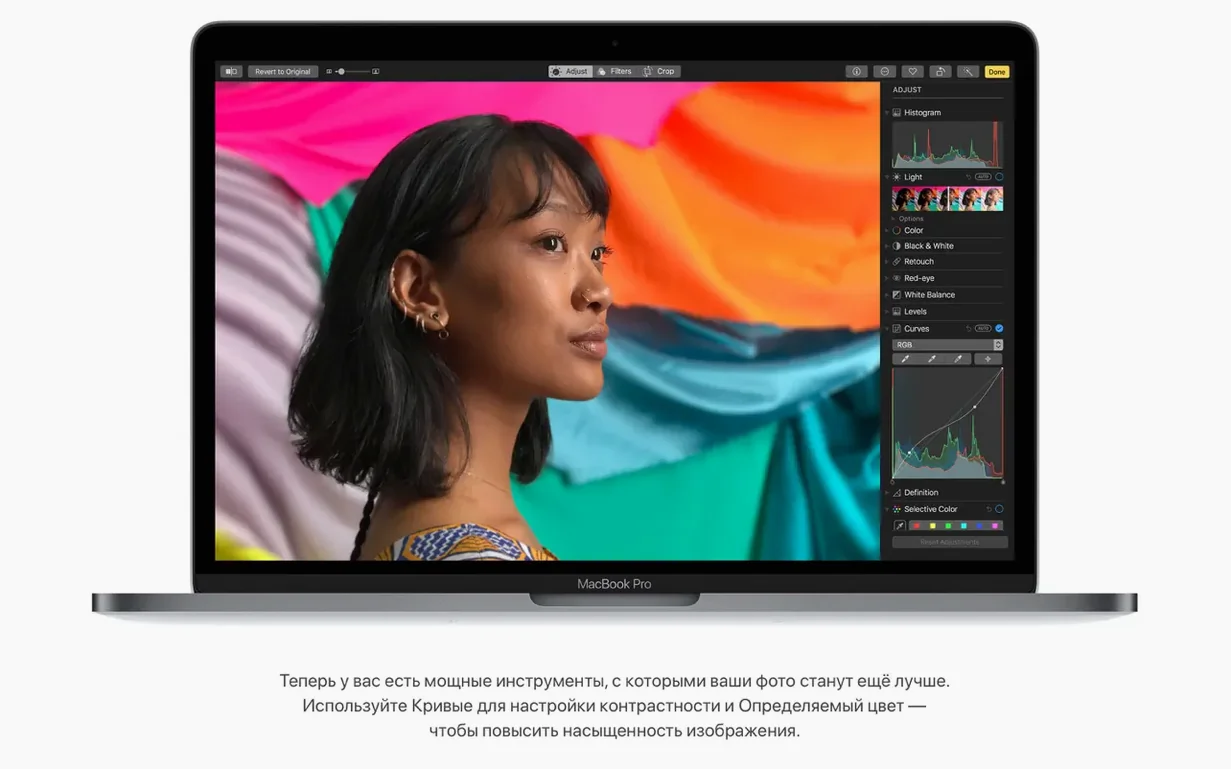1231x769 pixels.
Task: Toggle the Selective Color circle on
Action: [999, 509]
